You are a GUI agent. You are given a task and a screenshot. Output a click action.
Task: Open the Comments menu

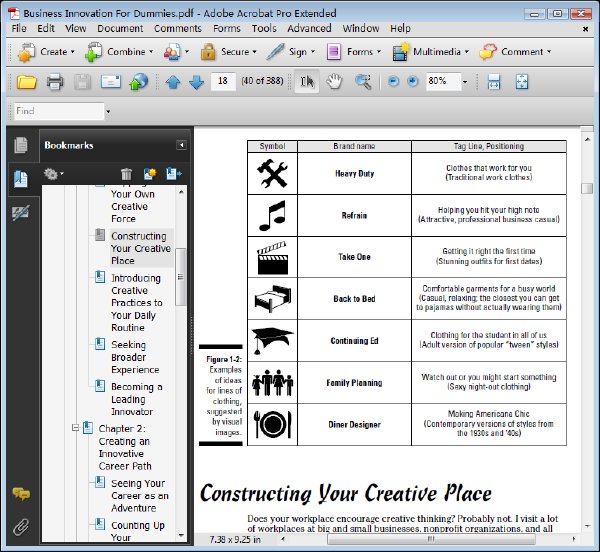[x=178, y=28]
